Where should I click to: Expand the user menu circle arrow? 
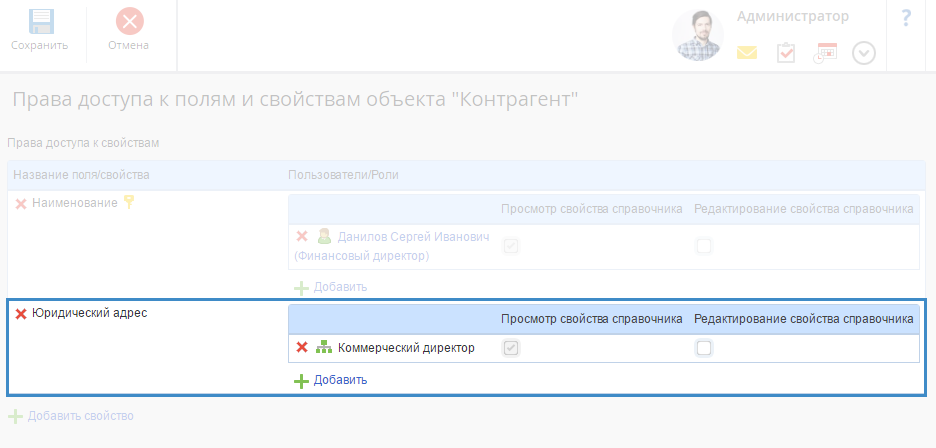[864, 53]
